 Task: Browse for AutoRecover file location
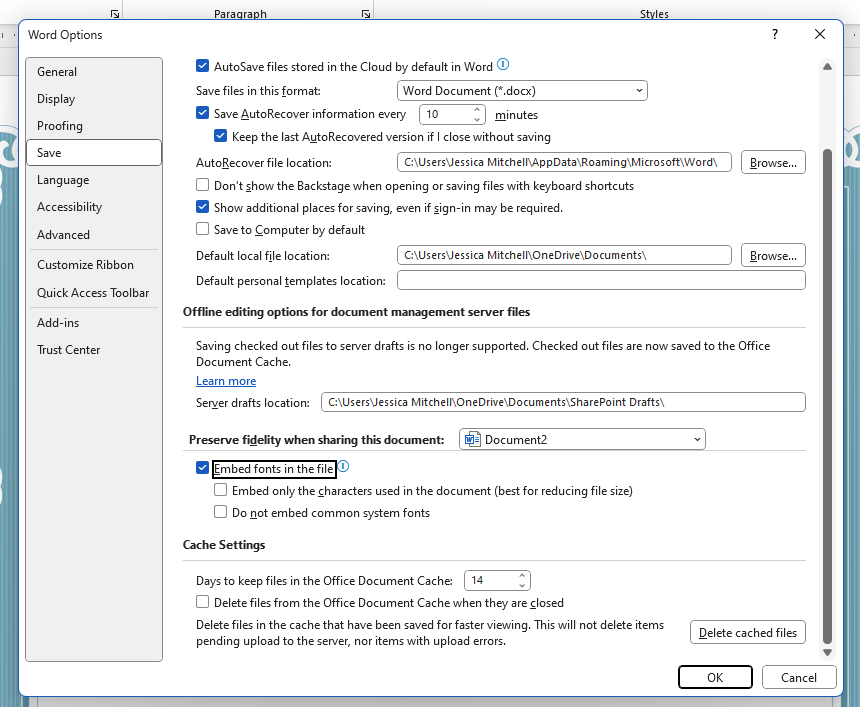[x=773, y=162]
